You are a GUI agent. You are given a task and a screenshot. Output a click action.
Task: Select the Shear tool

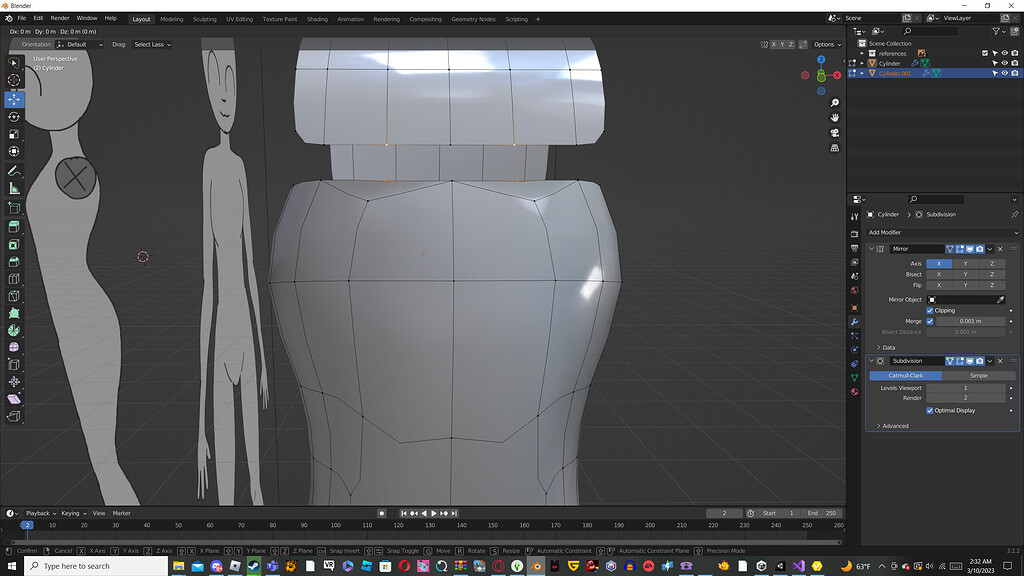tap(14, 399)
